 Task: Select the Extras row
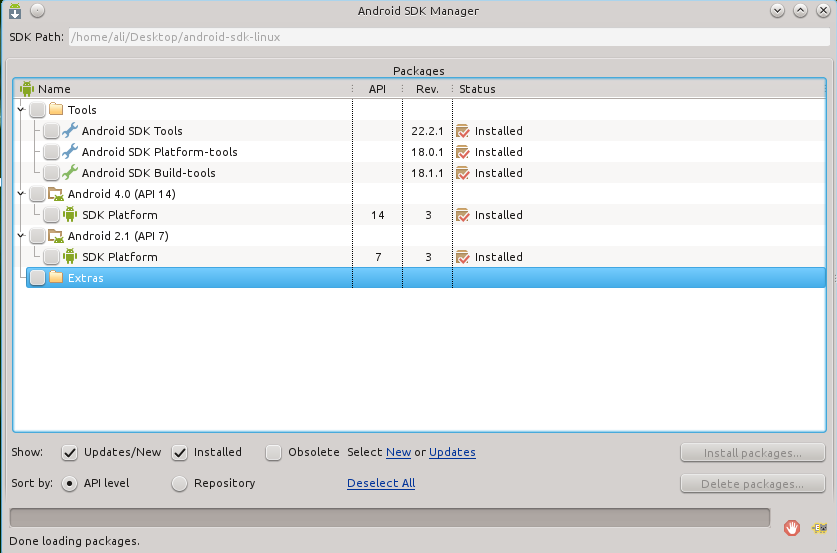[x=426, y=278]
